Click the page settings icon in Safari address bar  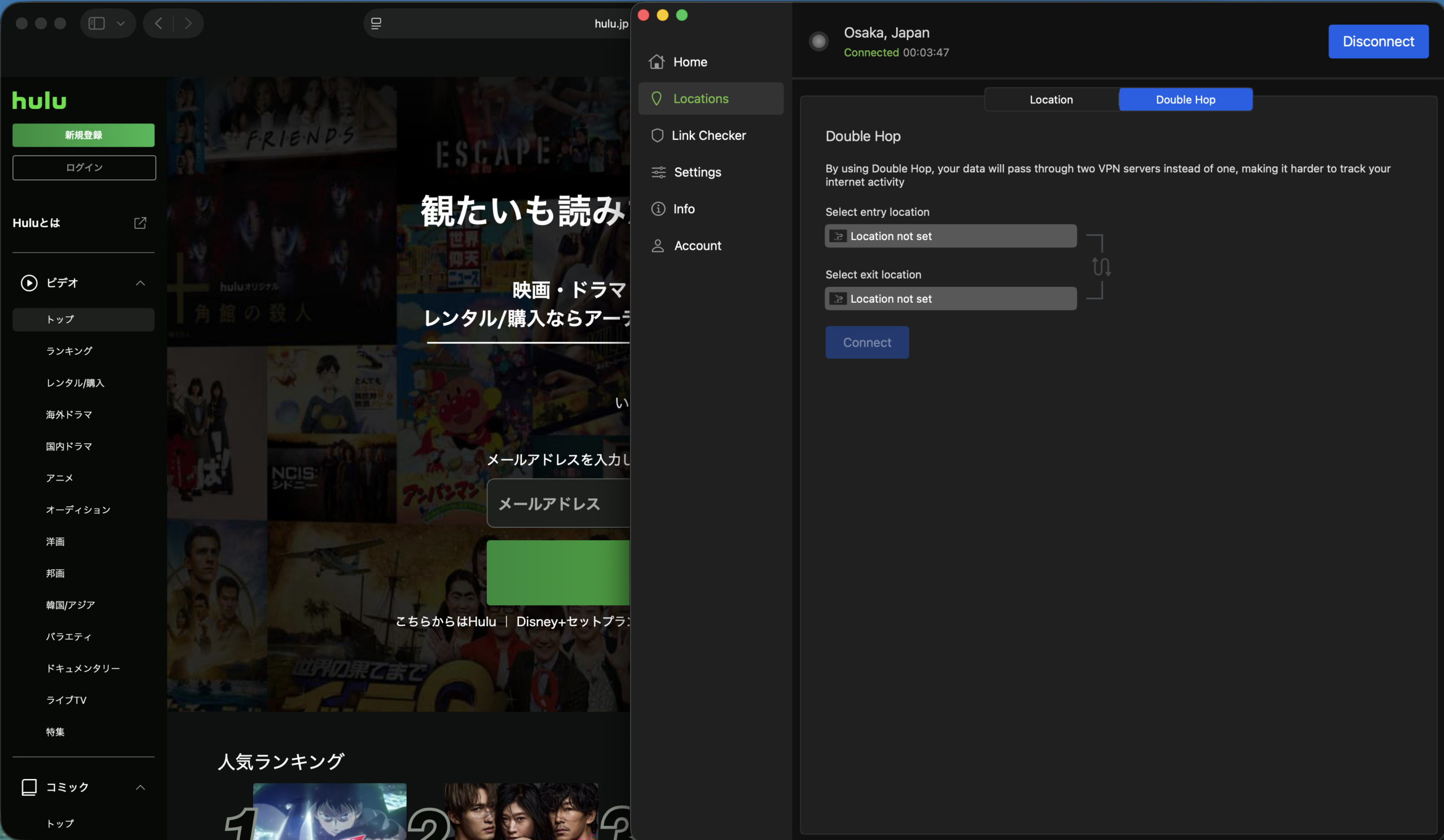[376, 24]
